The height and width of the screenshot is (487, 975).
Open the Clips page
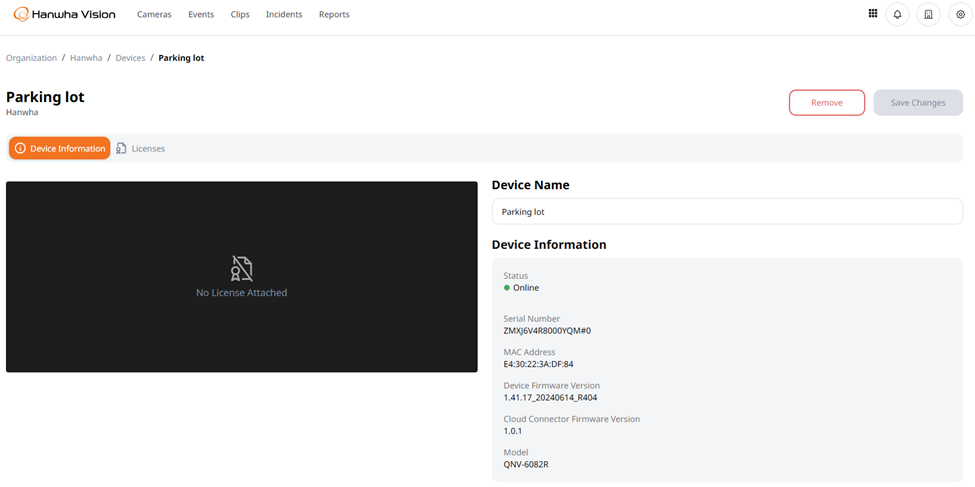pos(240,14)
